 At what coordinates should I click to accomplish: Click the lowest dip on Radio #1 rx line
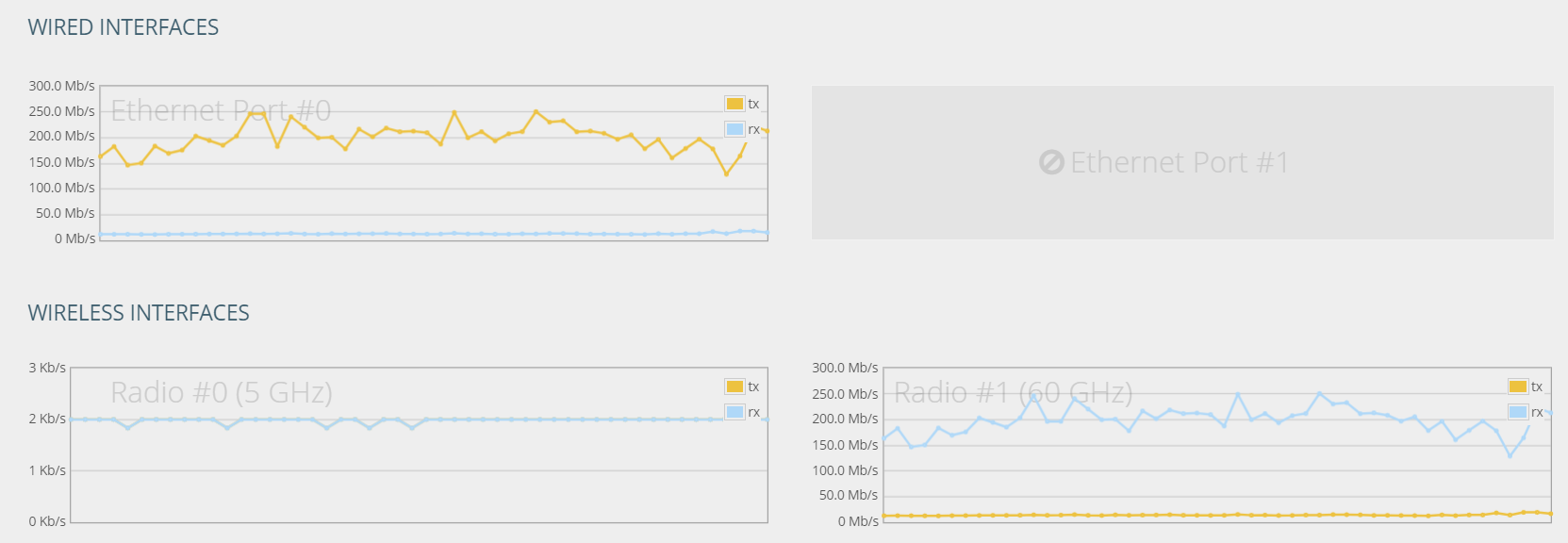tap(1510, 456)
